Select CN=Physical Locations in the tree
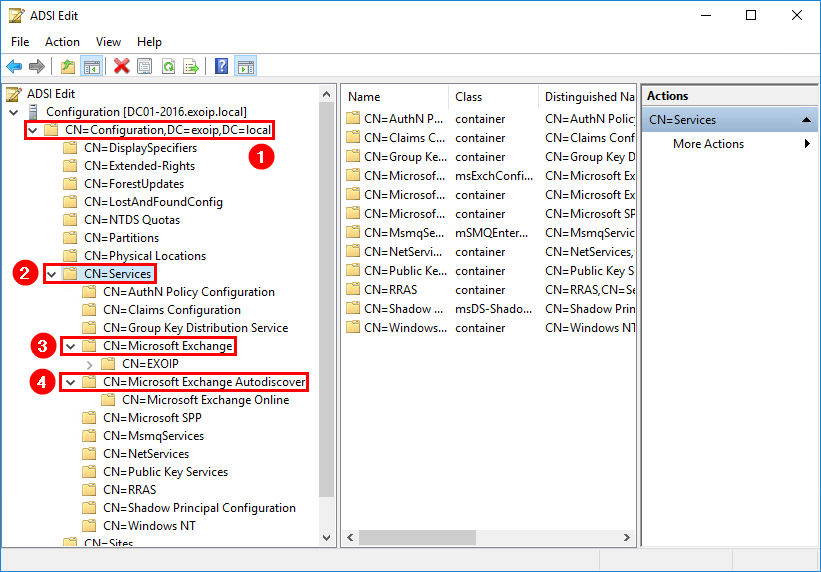 point(145,256)
